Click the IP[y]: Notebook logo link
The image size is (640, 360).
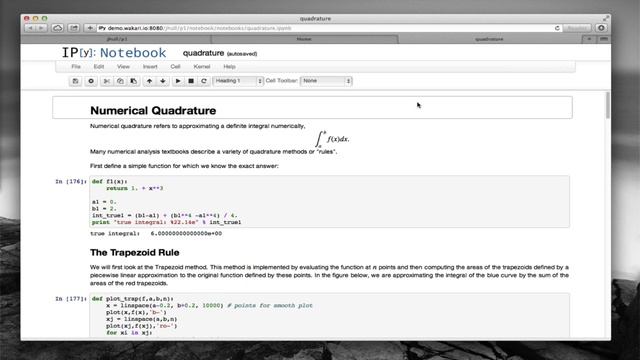pos(114,53)
